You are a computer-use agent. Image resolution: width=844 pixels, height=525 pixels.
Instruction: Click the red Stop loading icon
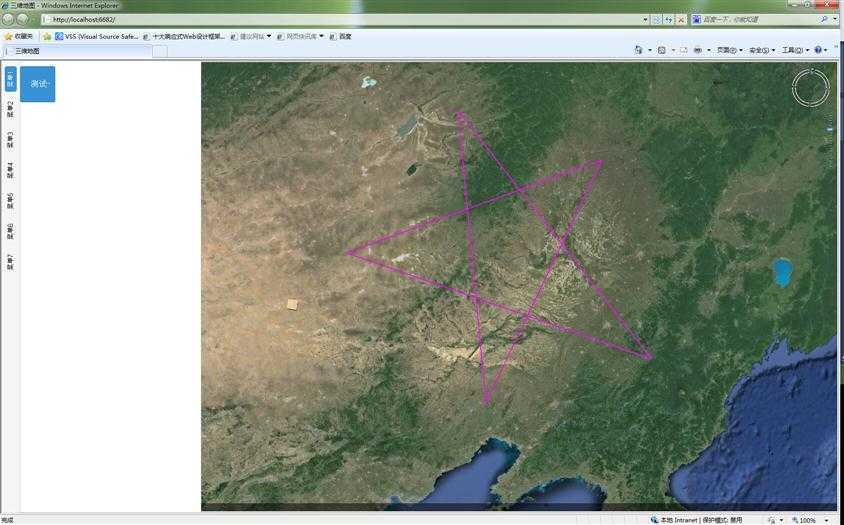point(681,19)
